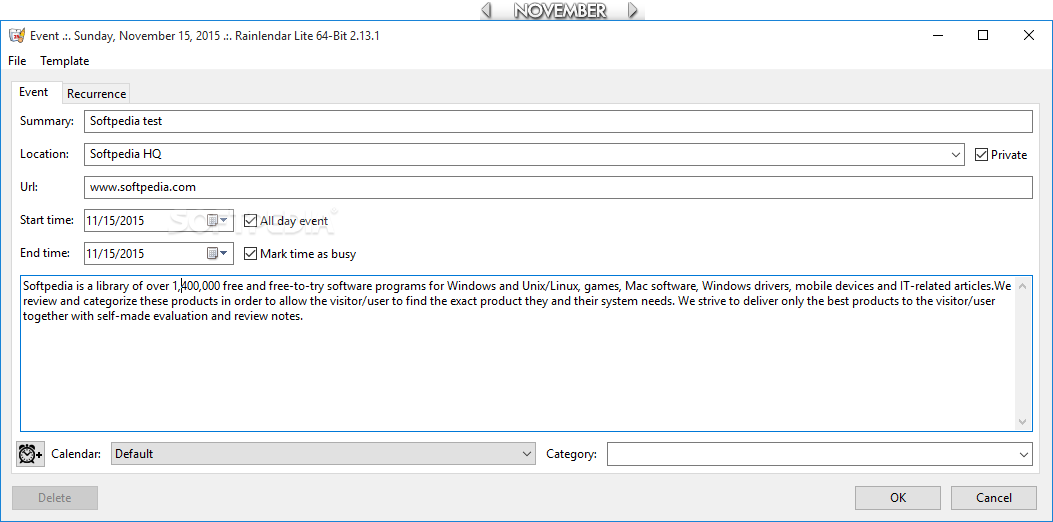Screen dimensions: 1053x522
Task: Open Start time calendar picker
Action: (x=218, y=220)
